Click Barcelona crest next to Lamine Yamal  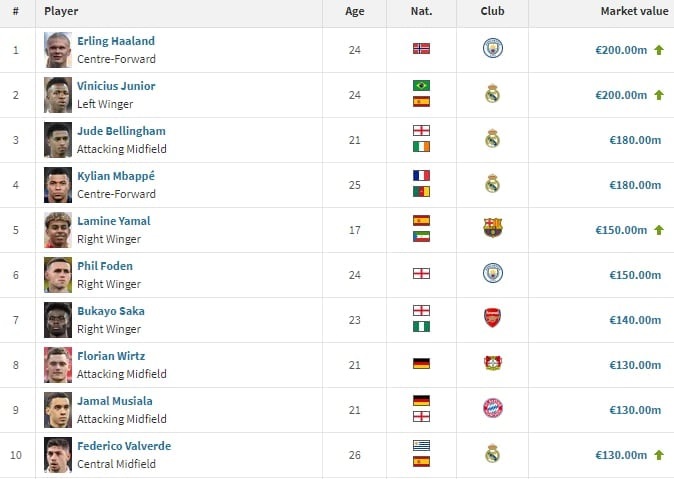coord(493,228)
